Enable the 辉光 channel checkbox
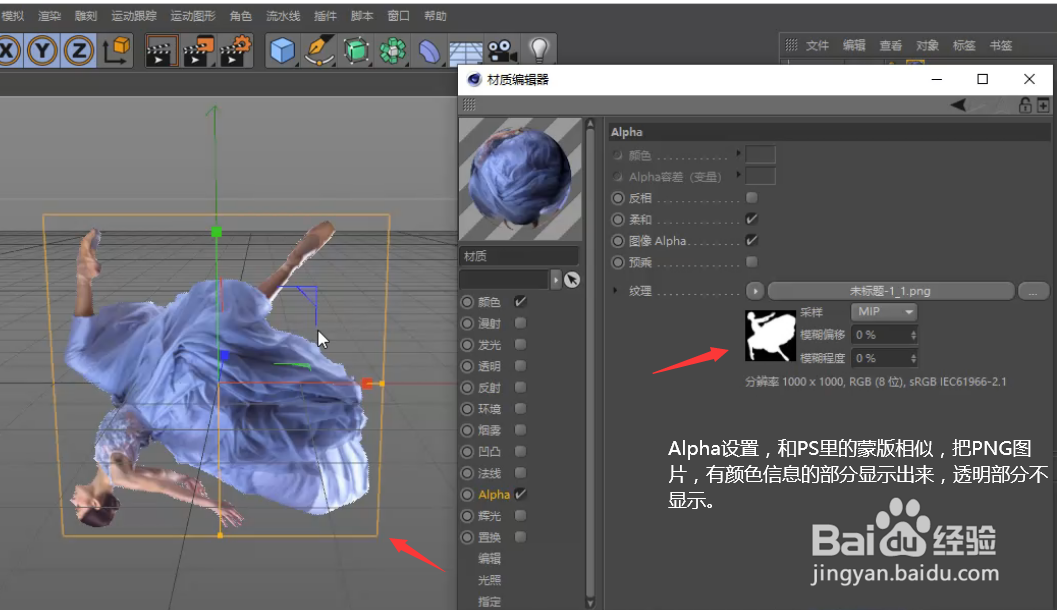The width and height of the screenshot is (1057, 610). tap(520, 516)
